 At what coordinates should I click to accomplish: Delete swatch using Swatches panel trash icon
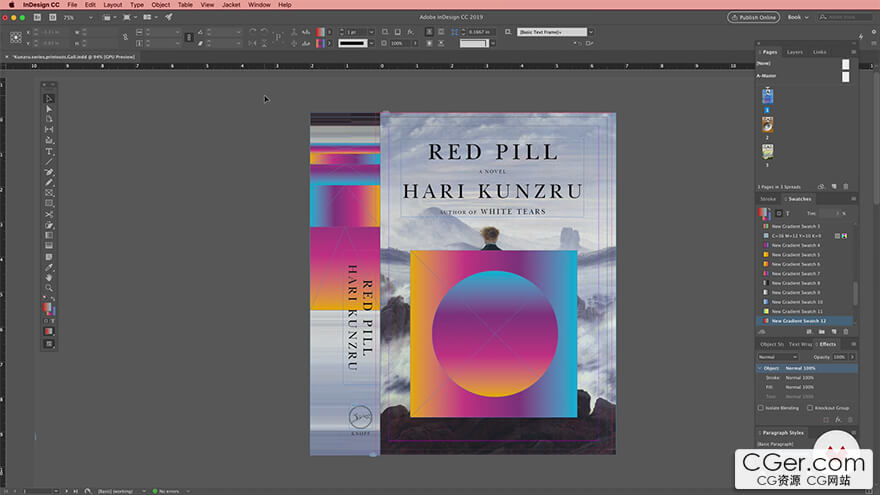(846, 332)
